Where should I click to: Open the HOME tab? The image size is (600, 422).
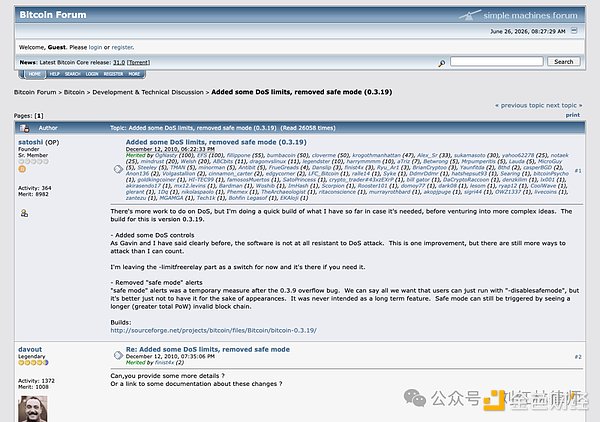click(x=34, y=74)
